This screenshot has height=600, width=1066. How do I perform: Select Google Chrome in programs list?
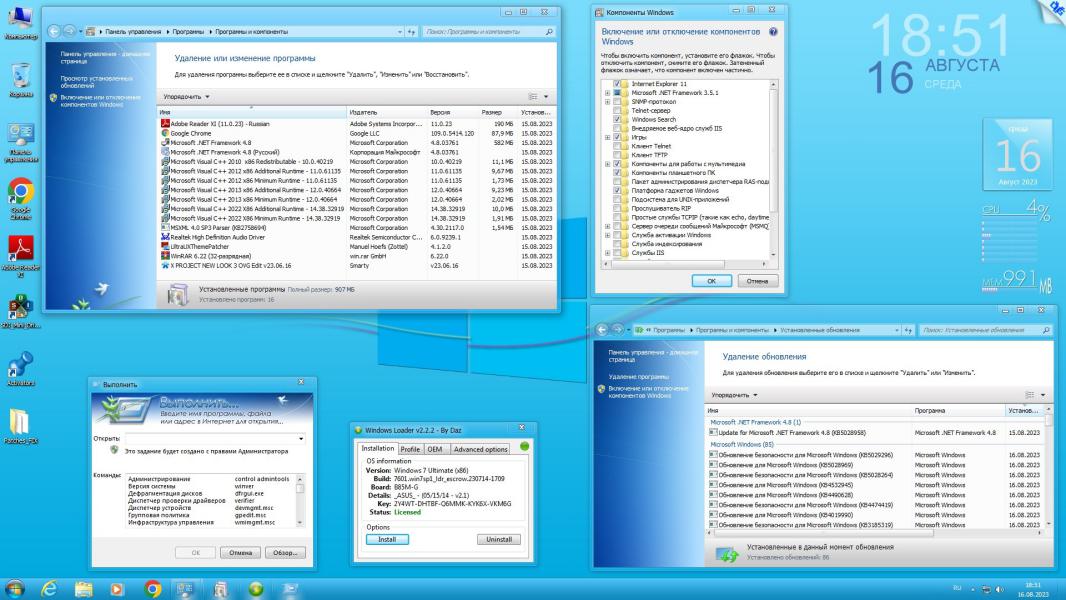click(x=356, y=133)
